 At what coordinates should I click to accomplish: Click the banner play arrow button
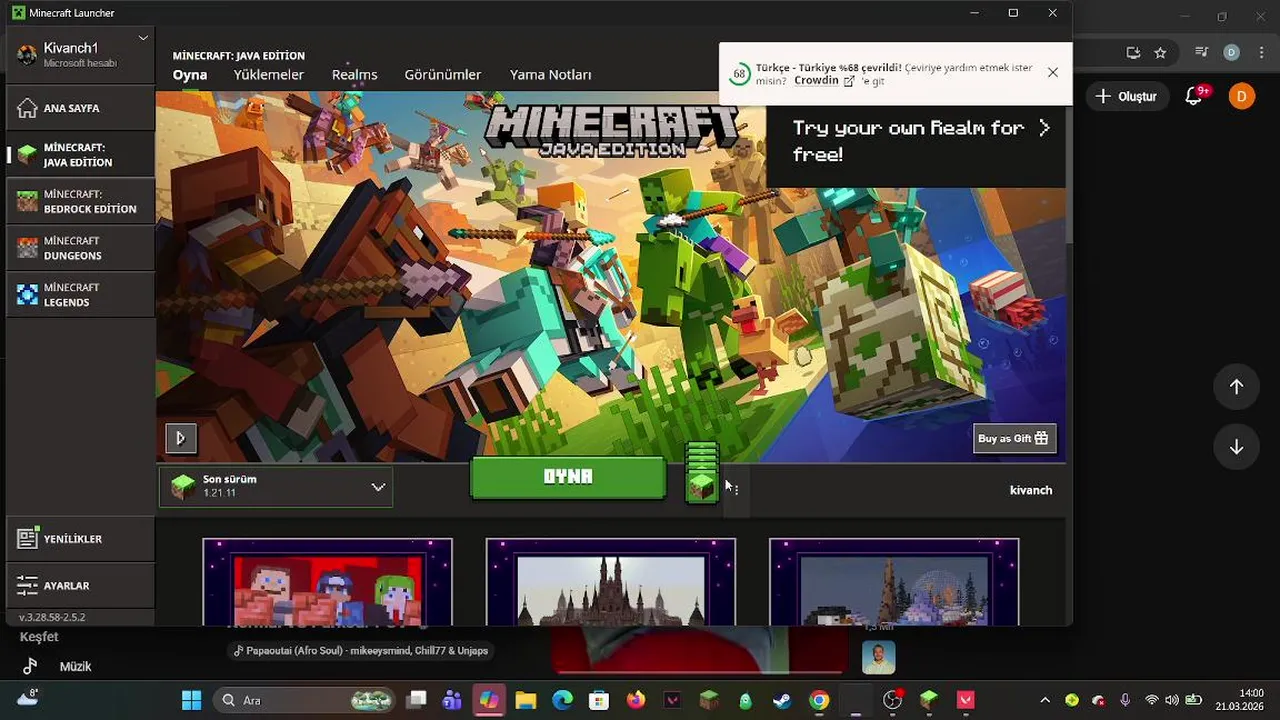pyautogui.click(x=181, y=437)
